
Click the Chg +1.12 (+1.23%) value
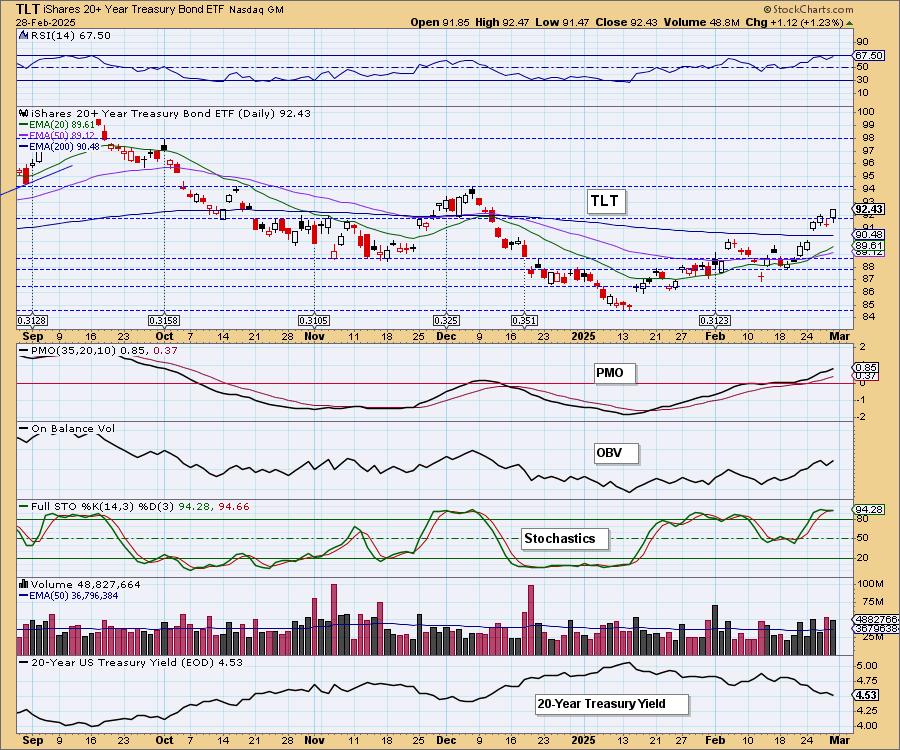[x=794, y=22]
